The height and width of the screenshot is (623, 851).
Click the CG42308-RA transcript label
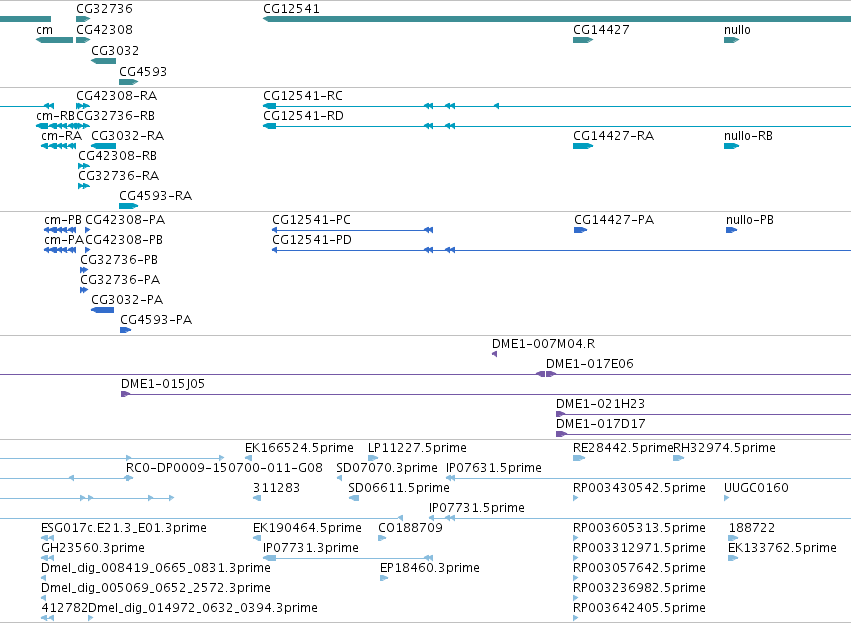click(x=117, y=96)
